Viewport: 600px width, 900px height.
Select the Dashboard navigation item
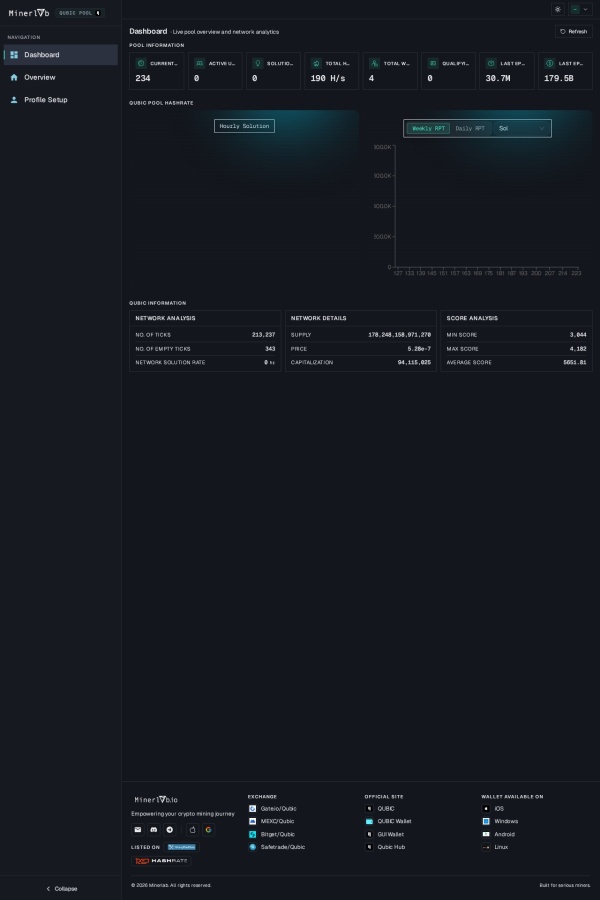coord(61,55)
